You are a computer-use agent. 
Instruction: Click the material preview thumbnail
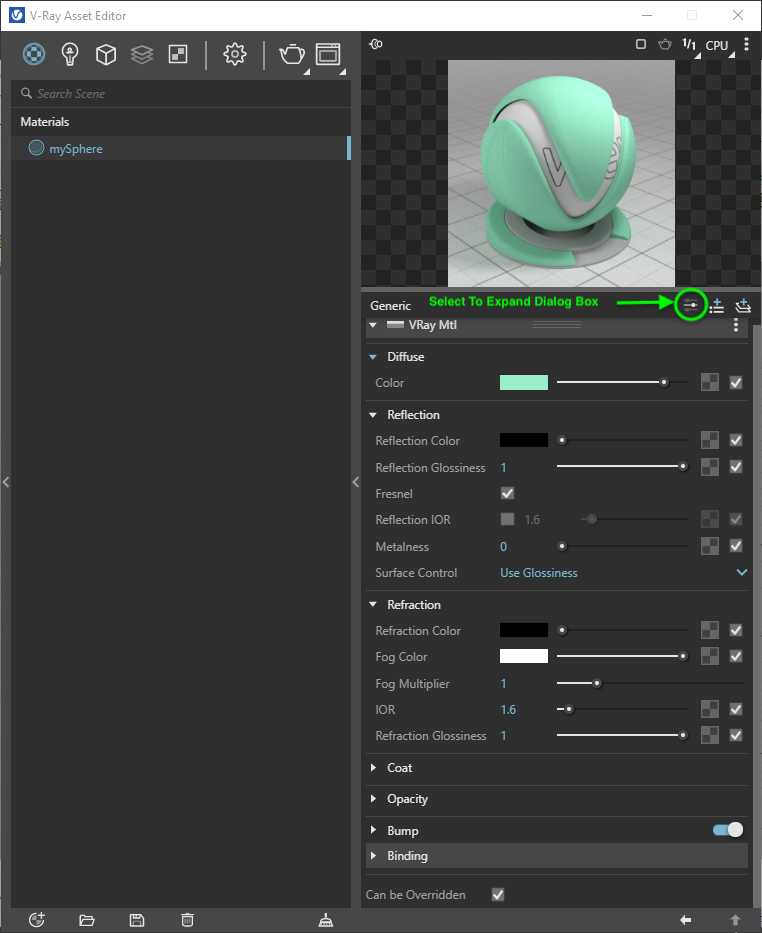click(561, 173)
